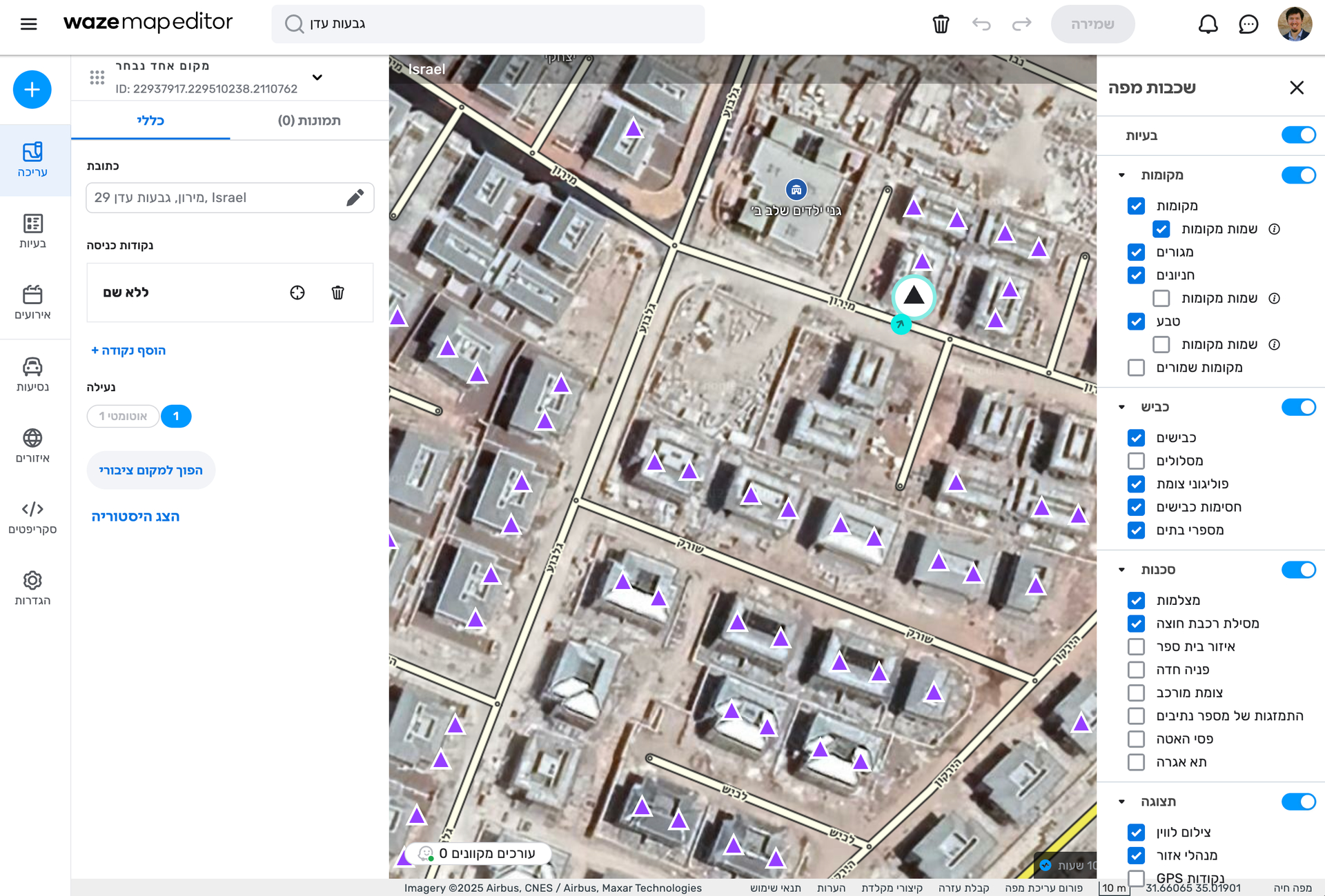
Task: Check the צומת מורכב checkbox
Action: [x=1136, y=693]
